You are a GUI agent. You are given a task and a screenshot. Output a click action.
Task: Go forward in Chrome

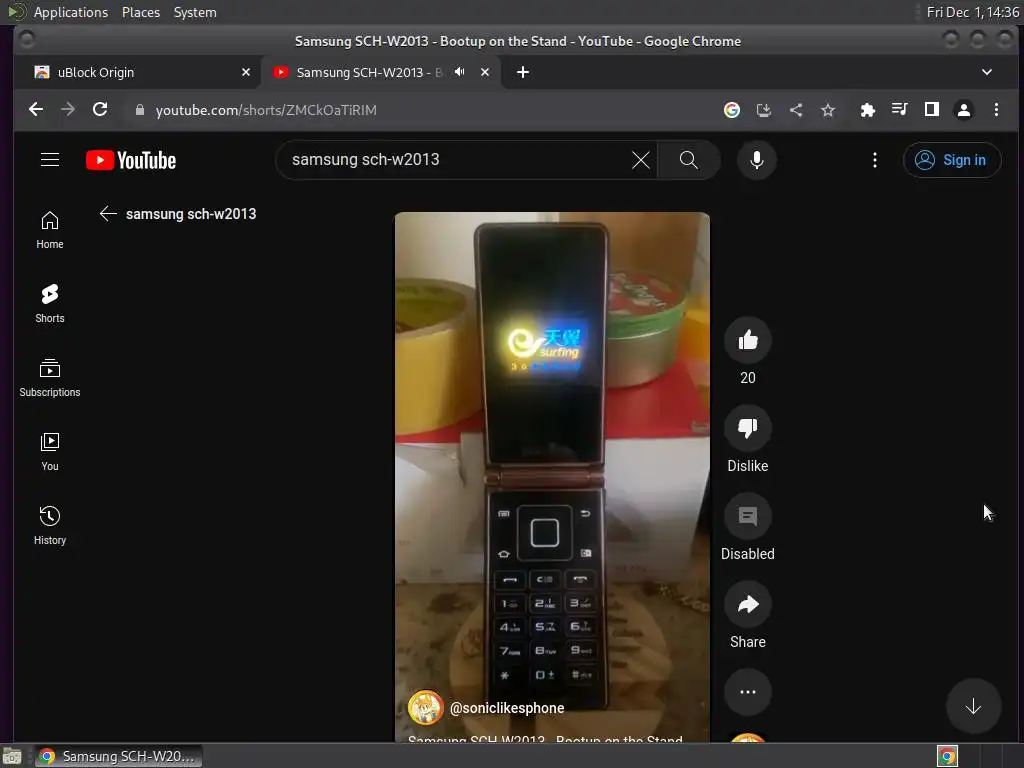tap(68, 110)
